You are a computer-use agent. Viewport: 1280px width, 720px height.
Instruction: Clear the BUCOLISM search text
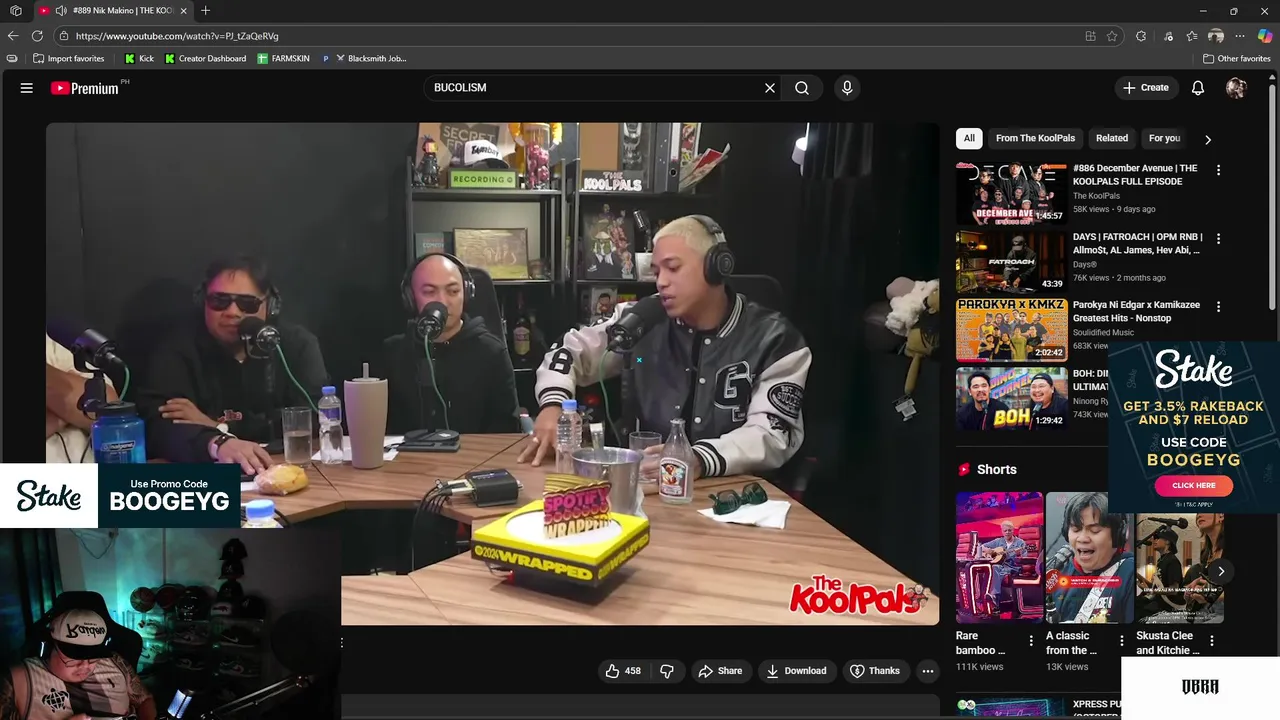(x=770, y=88)
